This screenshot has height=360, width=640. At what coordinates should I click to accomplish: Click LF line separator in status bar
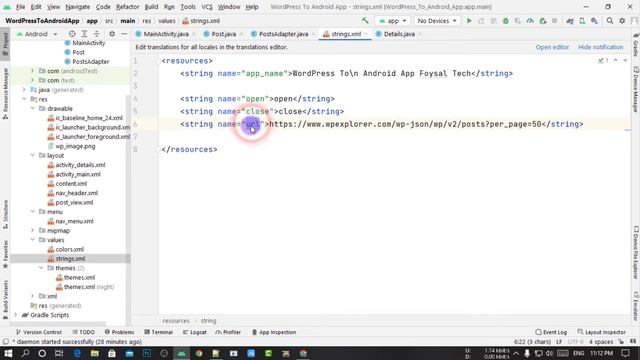[559, 342]
